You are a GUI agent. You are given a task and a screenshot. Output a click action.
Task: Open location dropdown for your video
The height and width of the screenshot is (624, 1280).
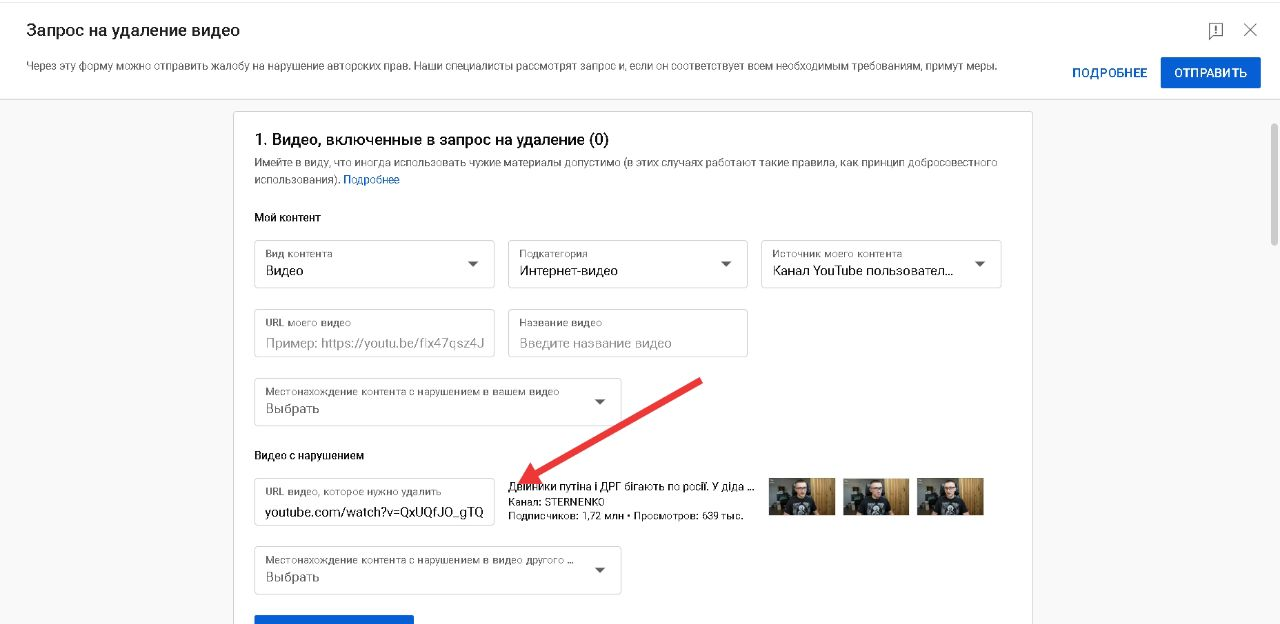(437, 402)
